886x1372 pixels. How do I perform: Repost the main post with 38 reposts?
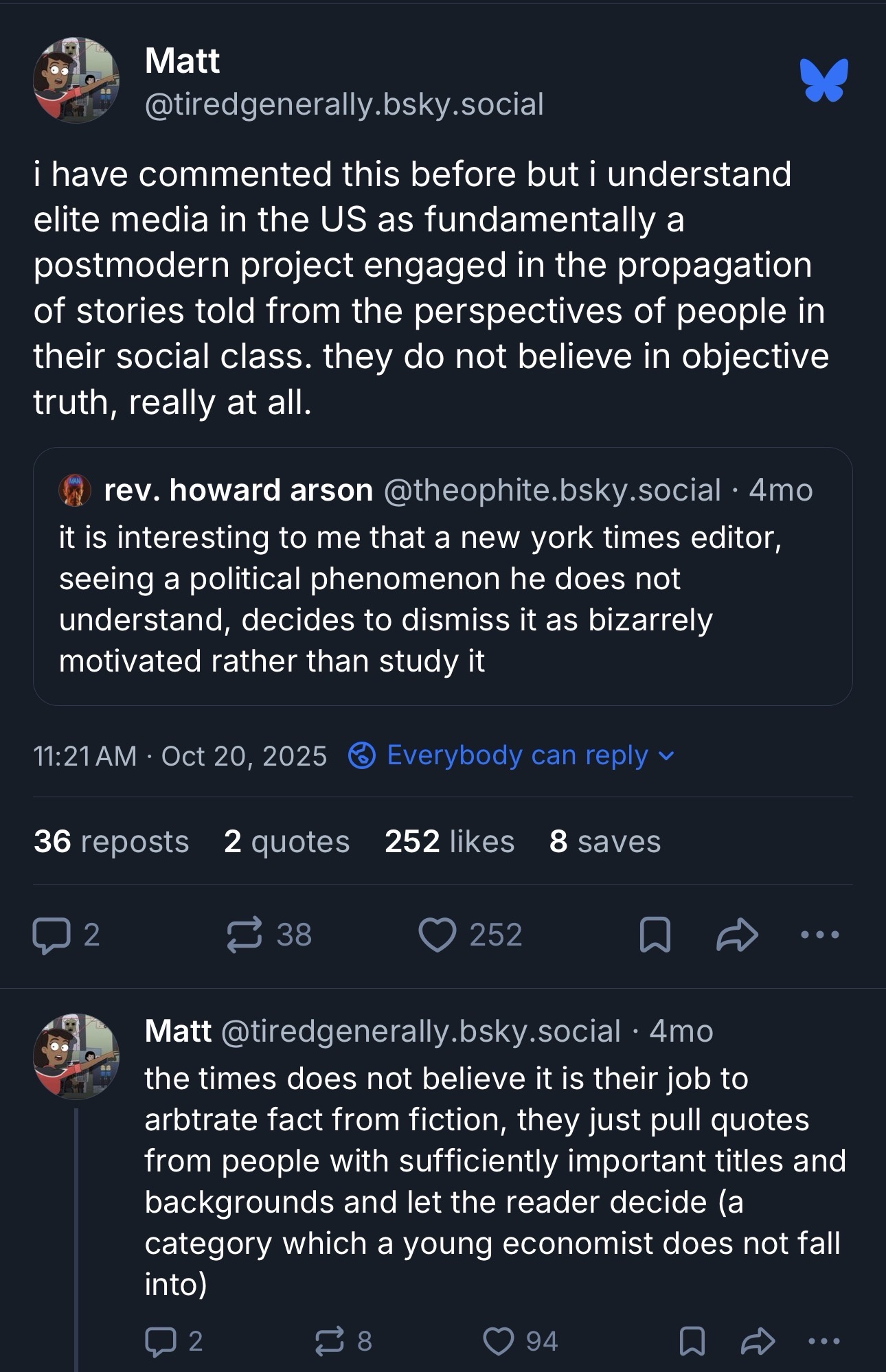pos(245,935)
